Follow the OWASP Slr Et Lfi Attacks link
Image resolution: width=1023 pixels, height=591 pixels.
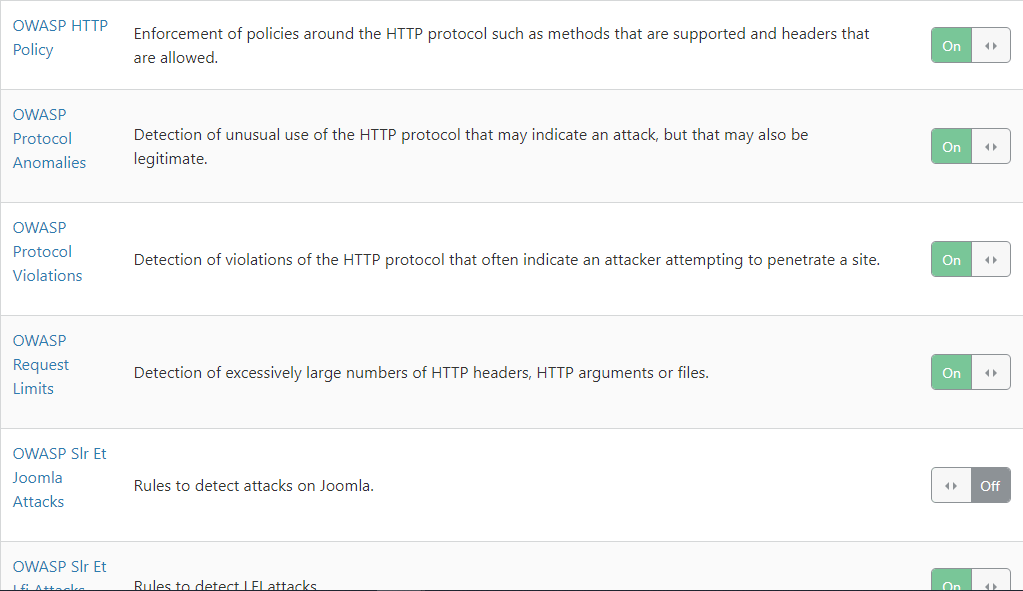click(x=59, y=575)
